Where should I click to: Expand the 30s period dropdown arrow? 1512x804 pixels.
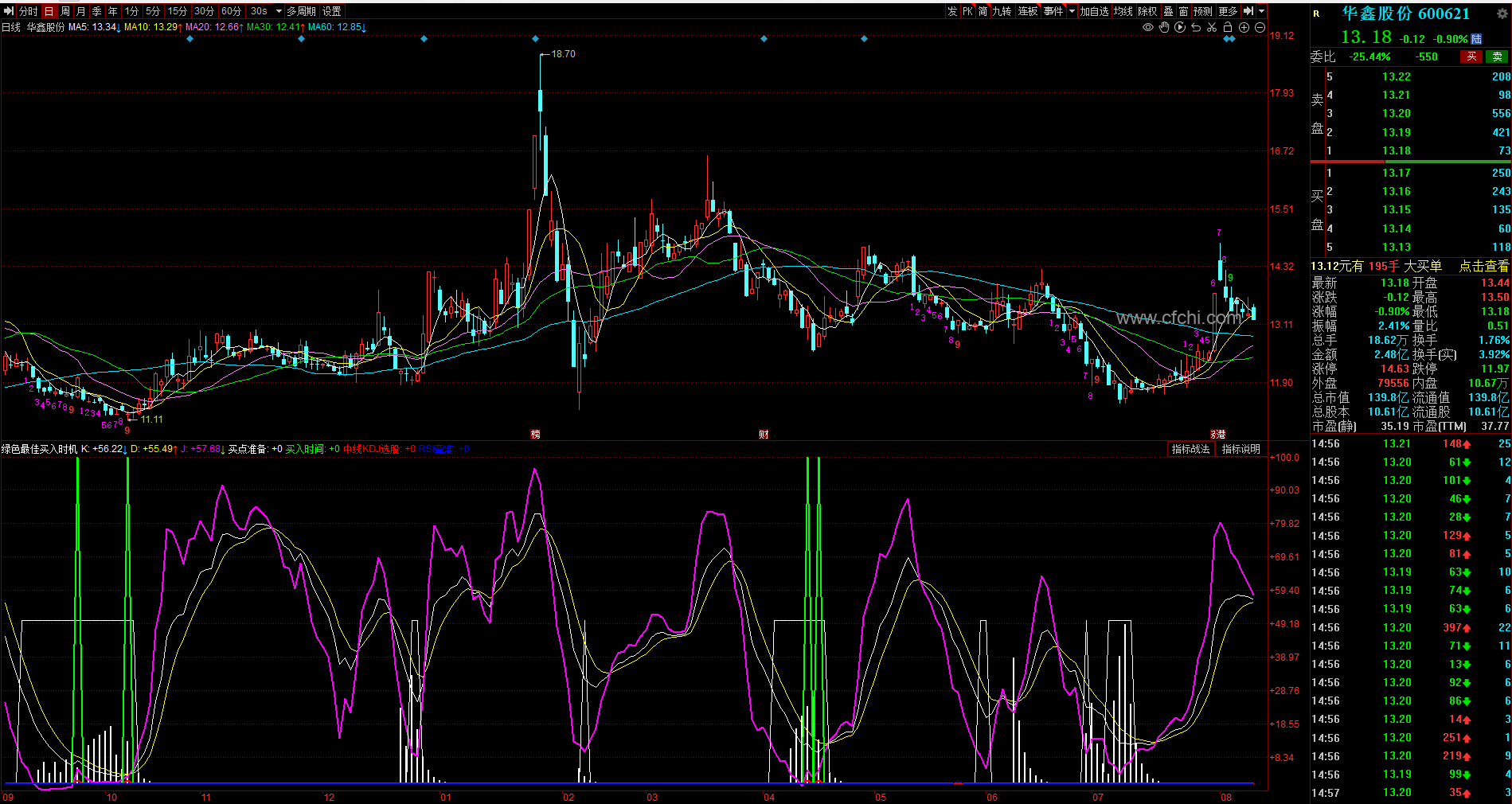[x=279, y=11]
